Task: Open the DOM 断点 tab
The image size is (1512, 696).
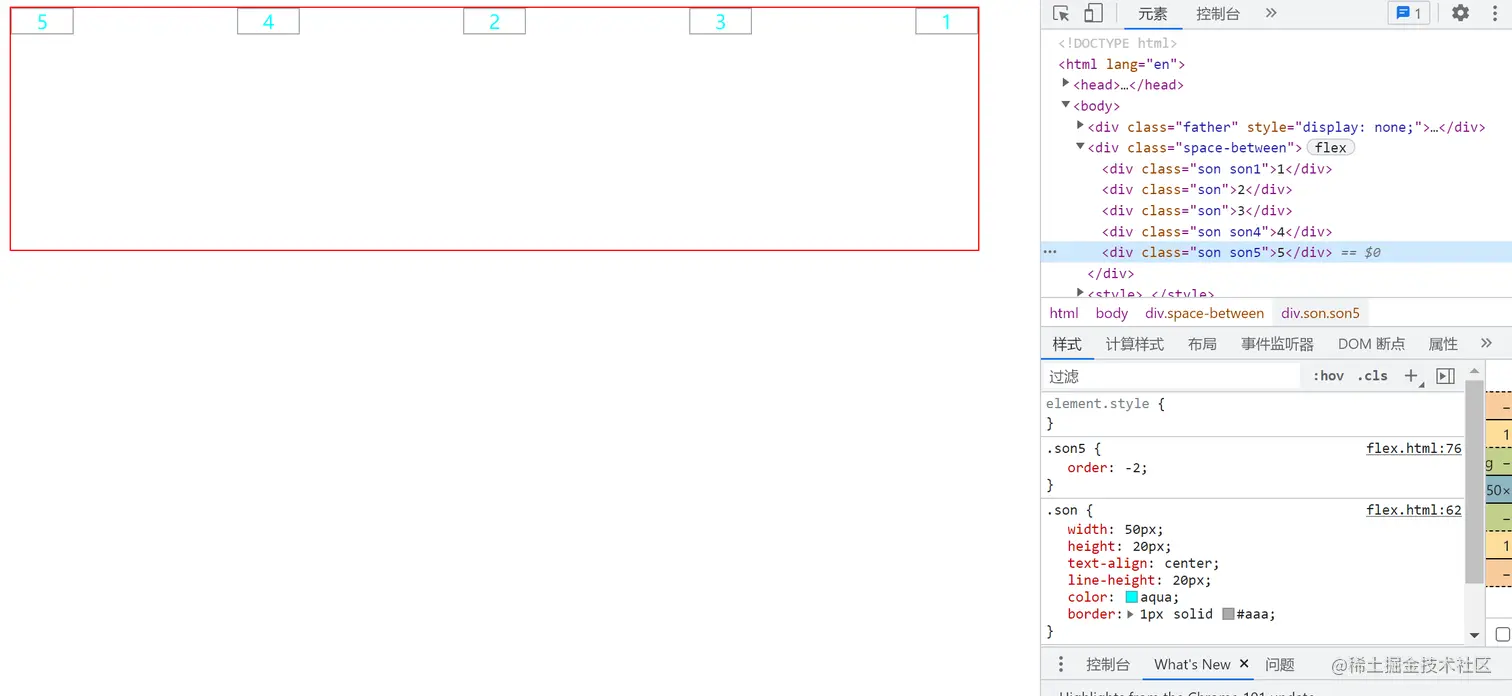Action: [x=1371, y=344]
